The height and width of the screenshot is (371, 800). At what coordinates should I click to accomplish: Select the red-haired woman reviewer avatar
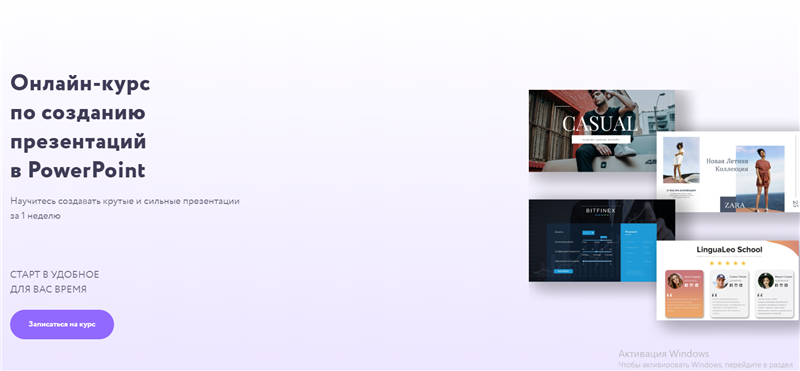tap(676, 280)
